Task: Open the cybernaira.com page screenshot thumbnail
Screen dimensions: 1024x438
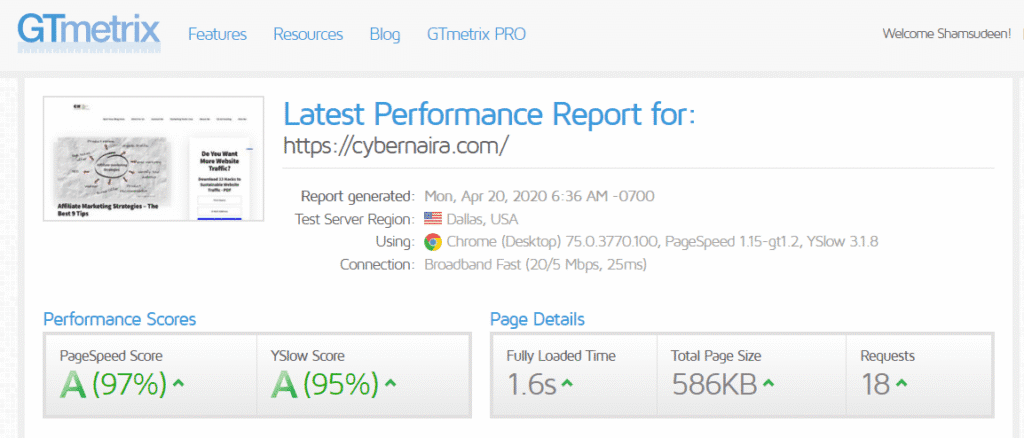Action: click(x=153, y=159)
